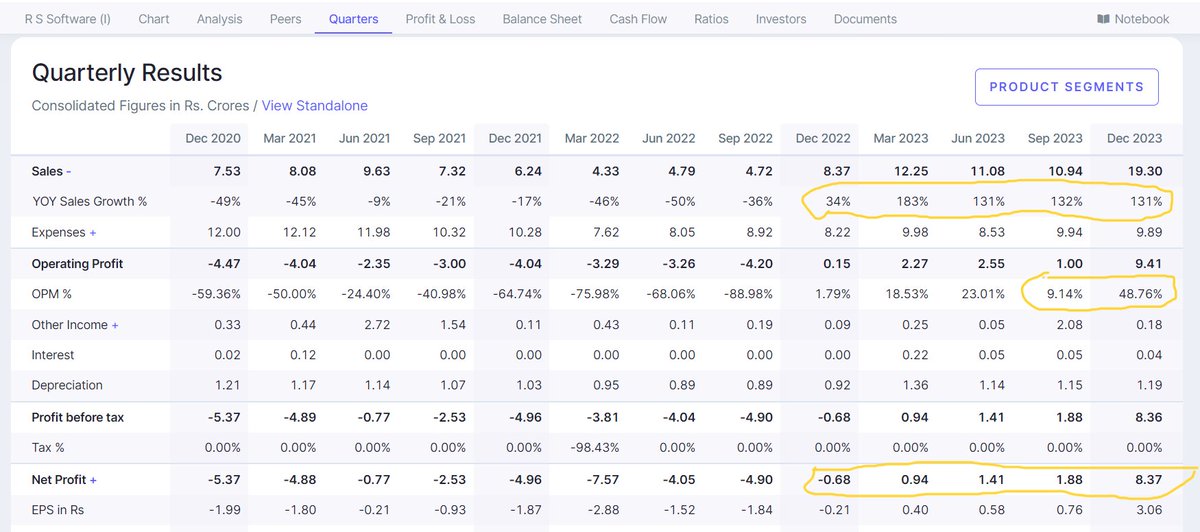Switch to the Chart tab
Image resolution: width=1200 pixels, height=532 pixels.
point(154,19)
